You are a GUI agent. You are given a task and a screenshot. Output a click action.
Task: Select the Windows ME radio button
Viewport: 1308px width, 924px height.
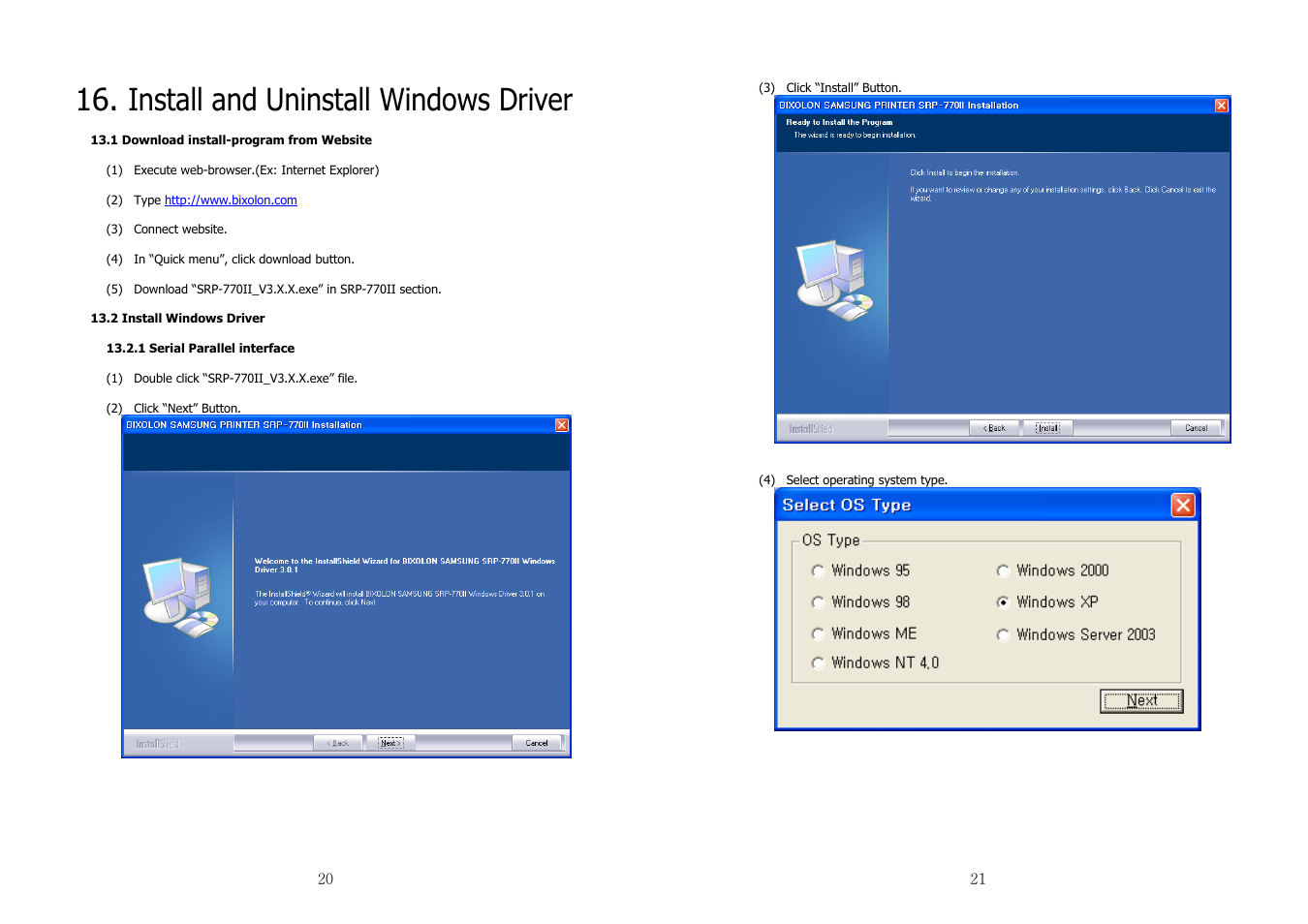818,634
